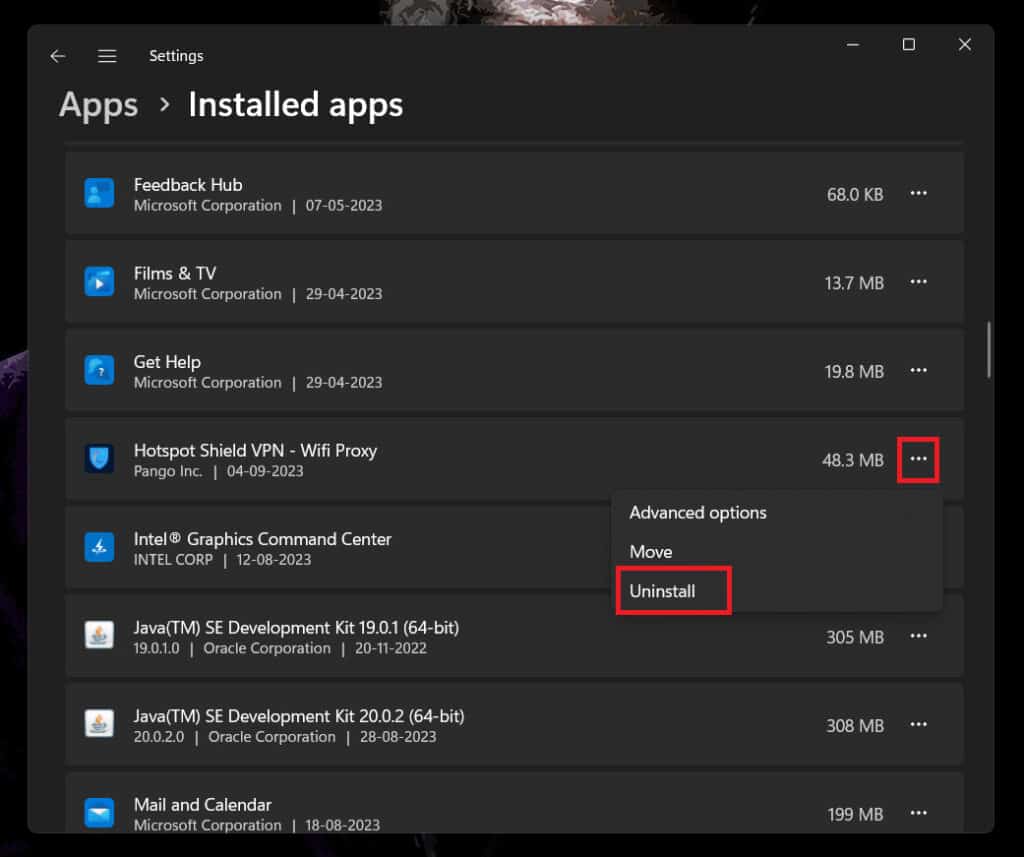Click the Installed apps breadcrumb label

tap(295, 104)
